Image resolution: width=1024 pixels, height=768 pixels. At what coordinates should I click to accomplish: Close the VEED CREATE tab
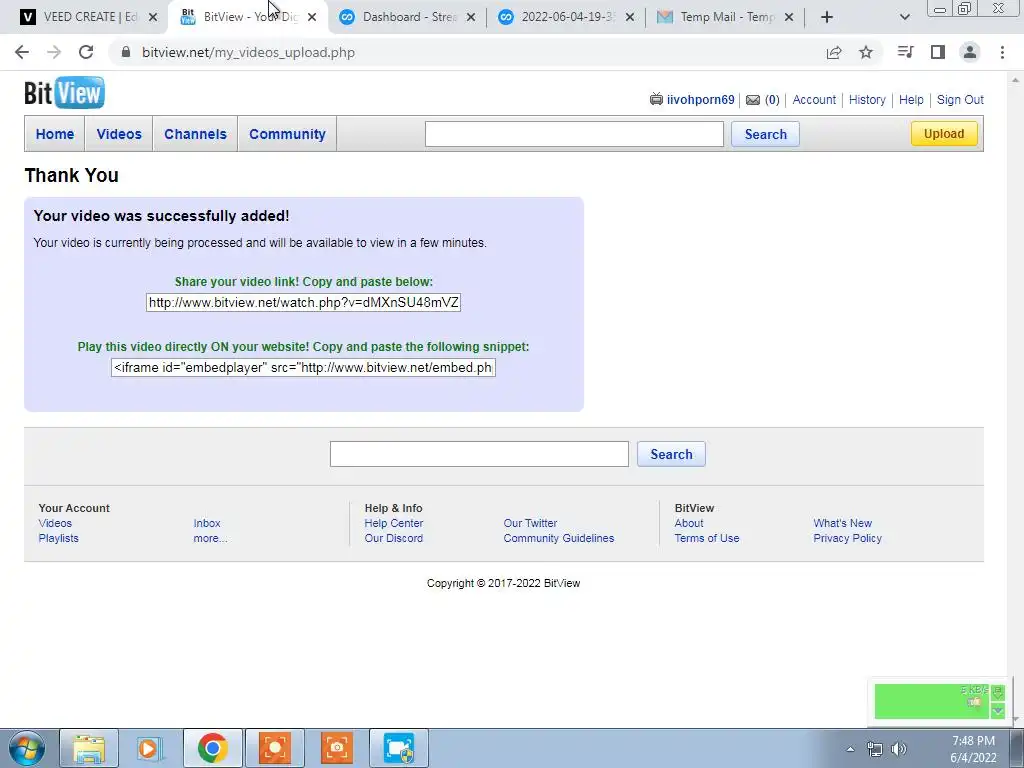click(x=153, y=17)
